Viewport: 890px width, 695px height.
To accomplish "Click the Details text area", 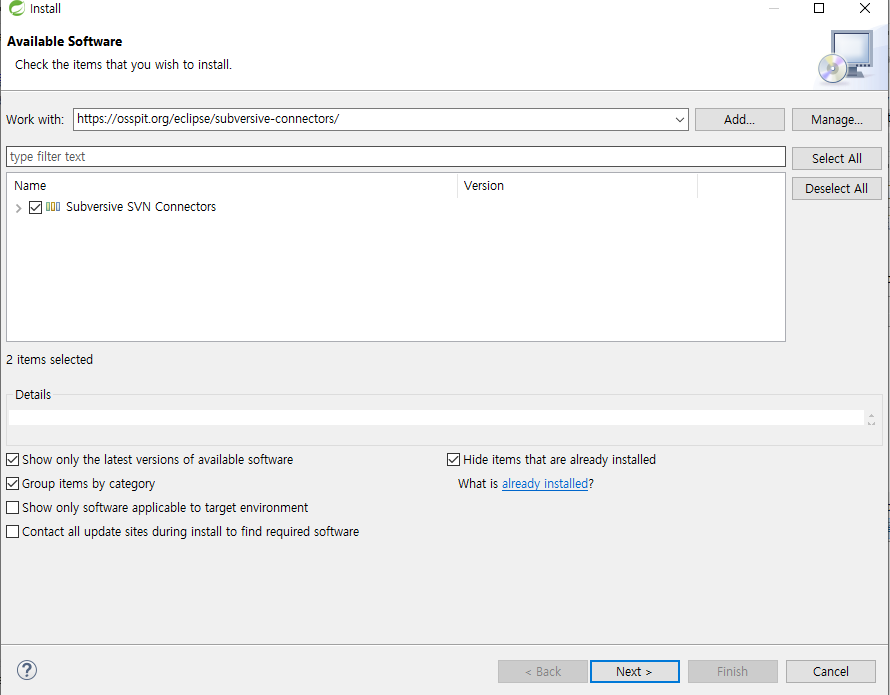I will click(x=436, y=417).
